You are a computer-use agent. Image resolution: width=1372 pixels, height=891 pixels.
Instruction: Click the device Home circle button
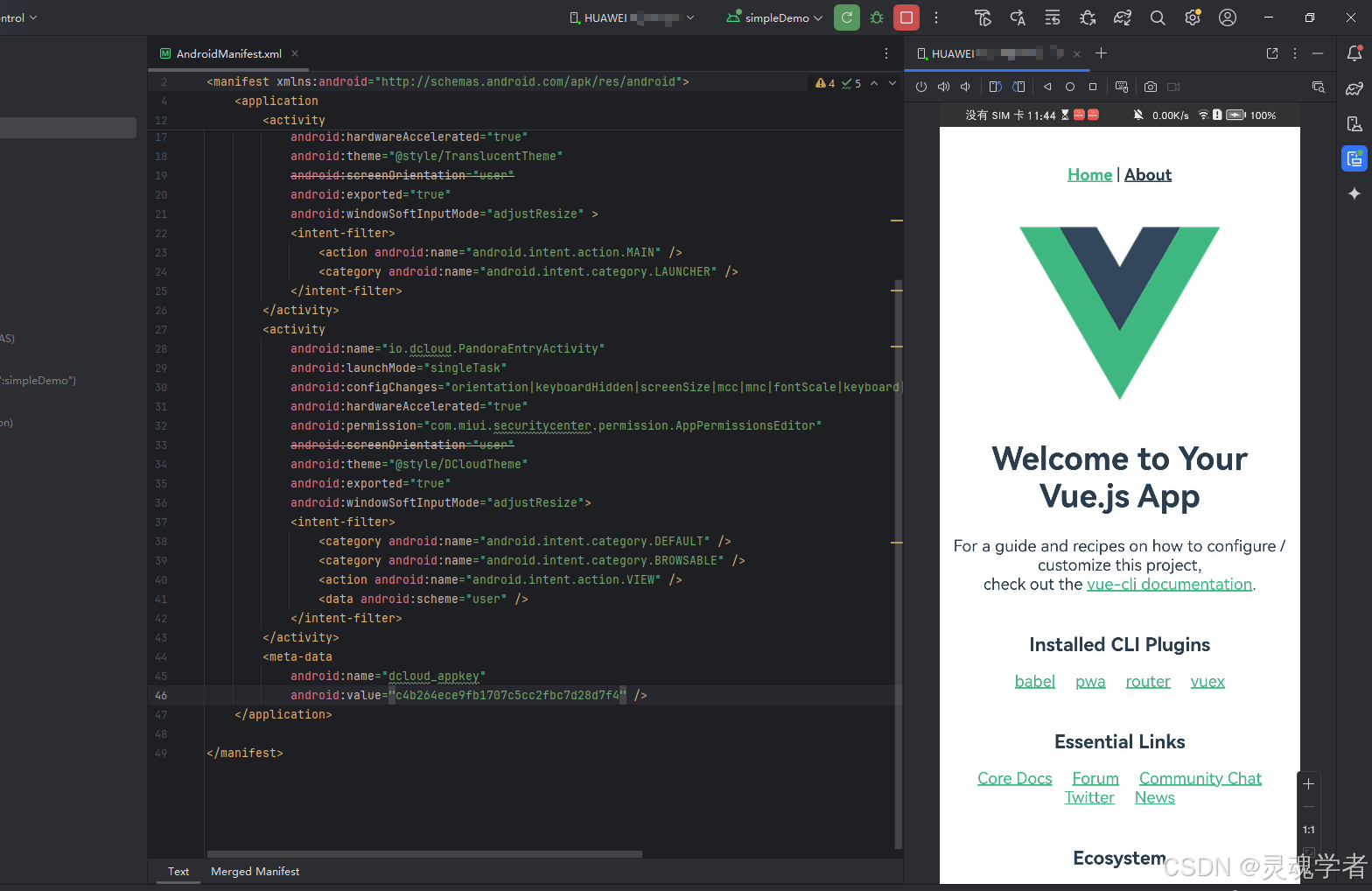1069,87
